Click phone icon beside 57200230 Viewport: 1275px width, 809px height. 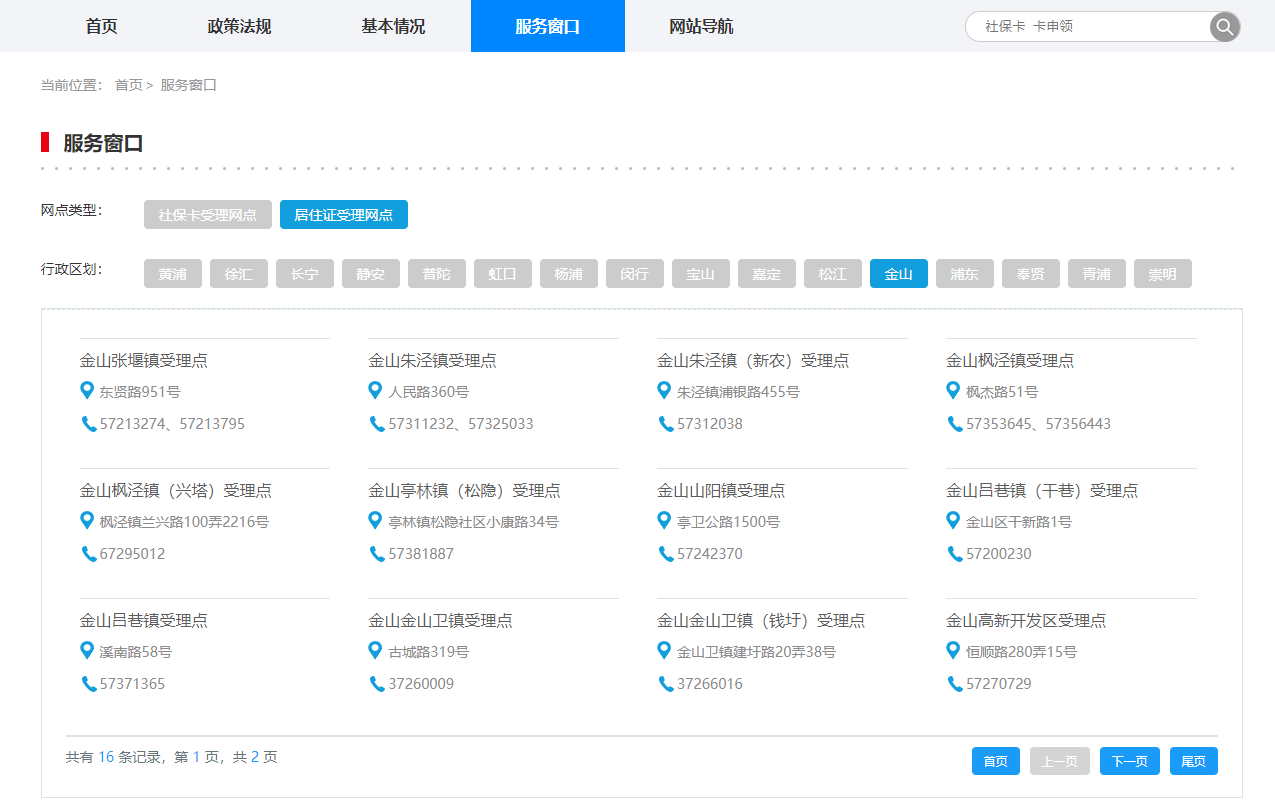click(x=955, y=554)
